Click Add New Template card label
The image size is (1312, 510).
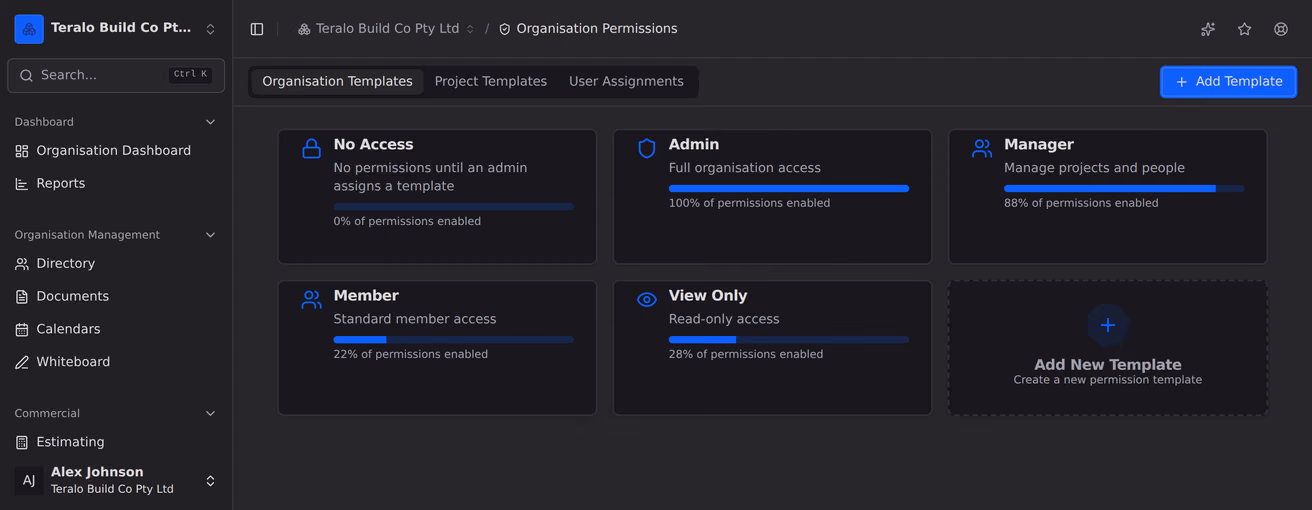1108,365
